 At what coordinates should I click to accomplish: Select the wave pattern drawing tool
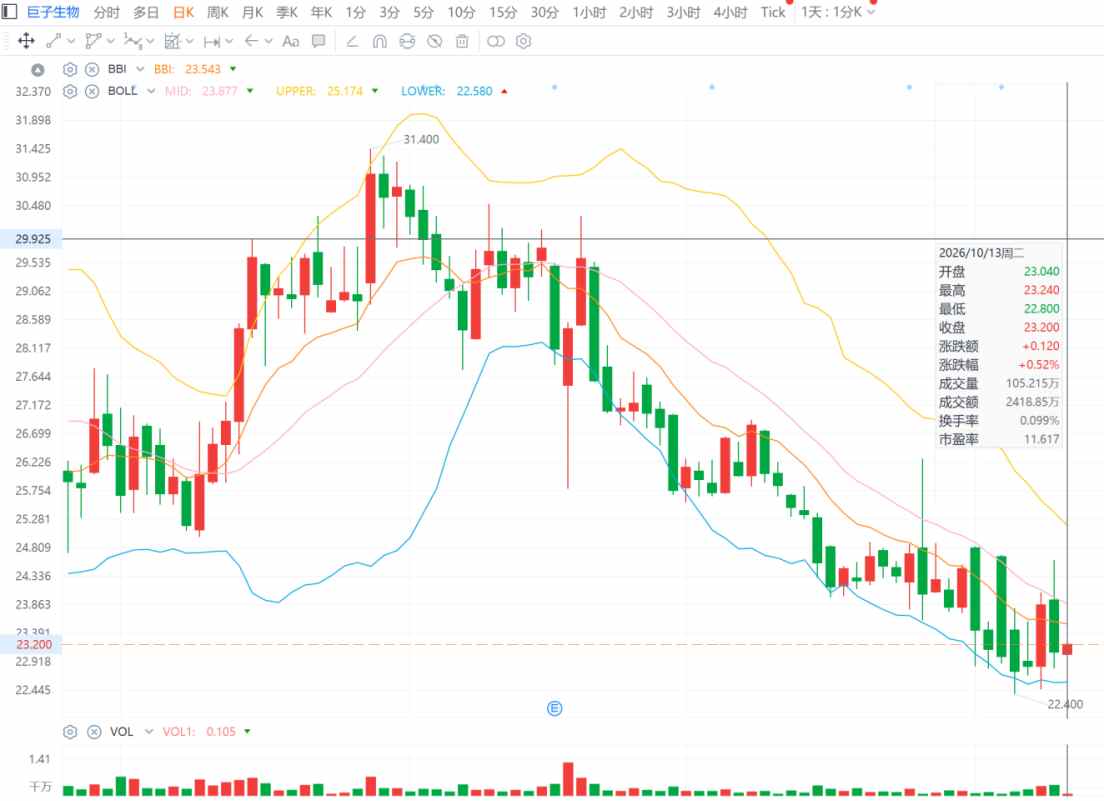(132, 41)
